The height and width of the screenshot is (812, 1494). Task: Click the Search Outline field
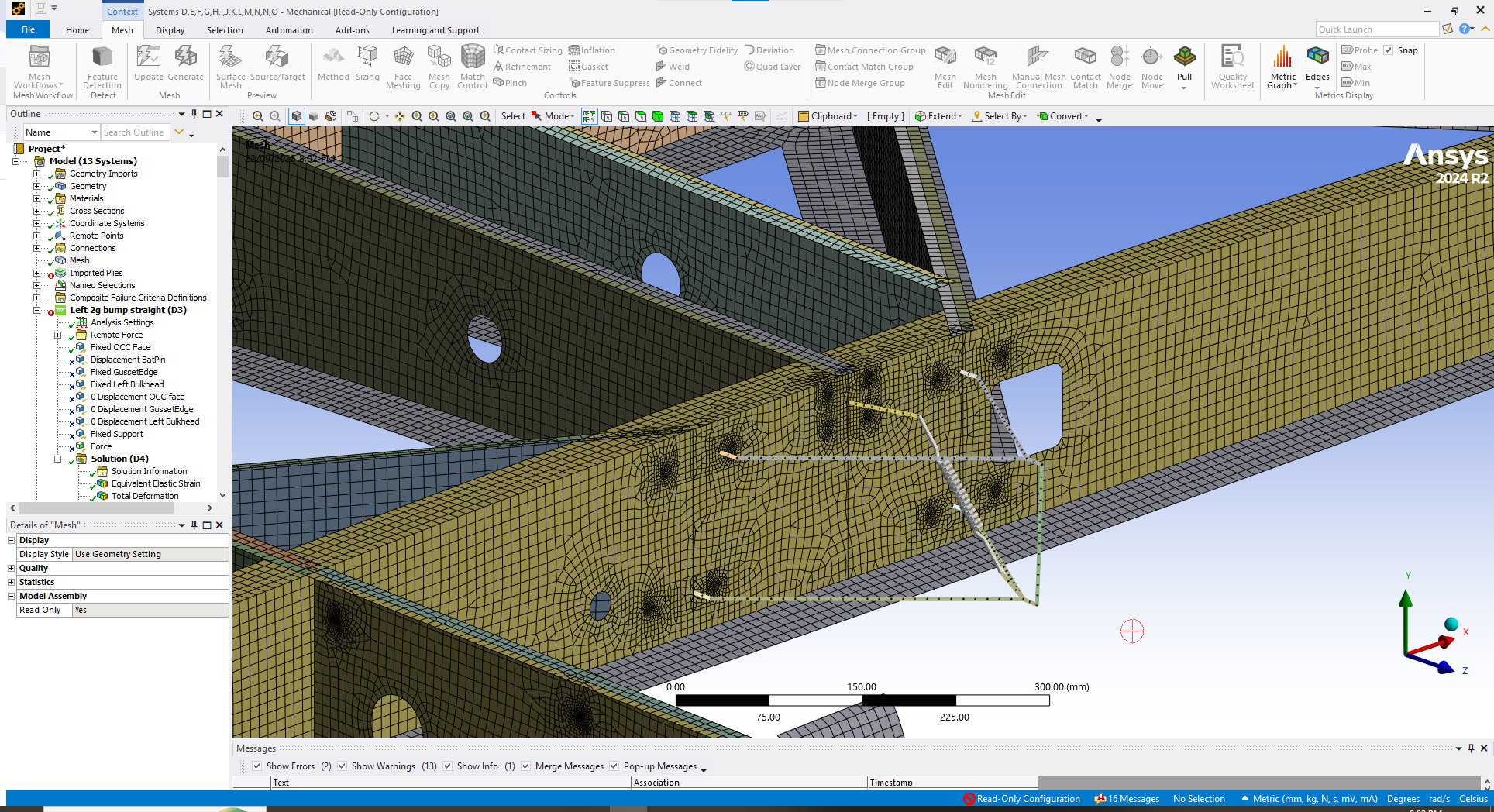click(x=135, y=132)
